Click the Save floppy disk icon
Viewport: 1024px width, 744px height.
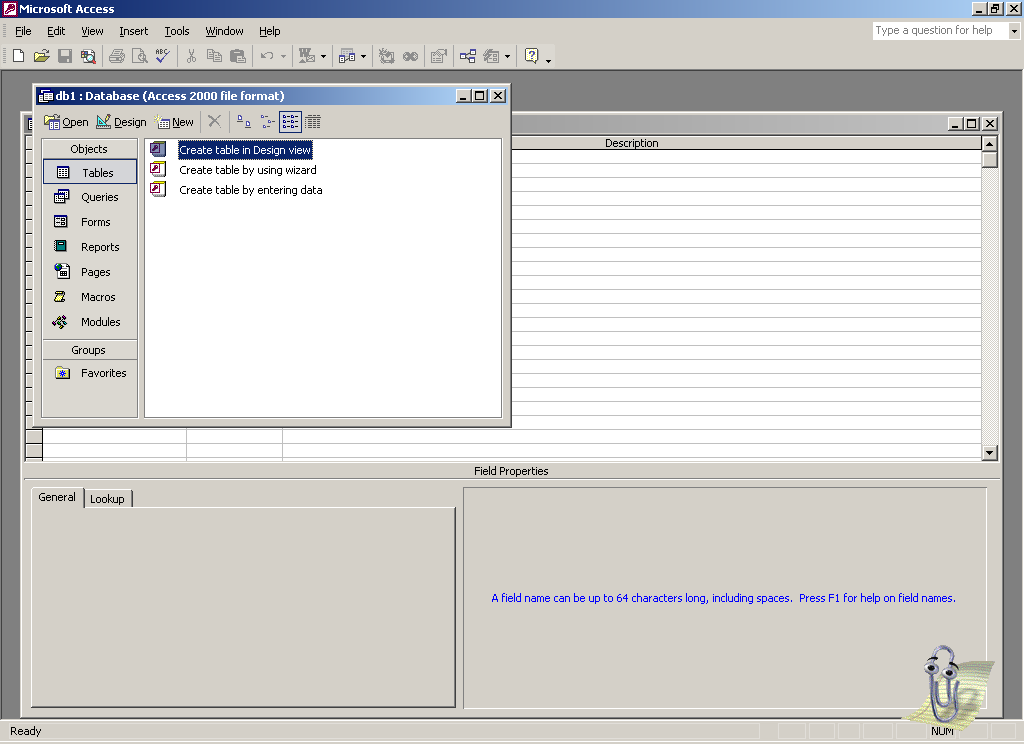[65, 56]
